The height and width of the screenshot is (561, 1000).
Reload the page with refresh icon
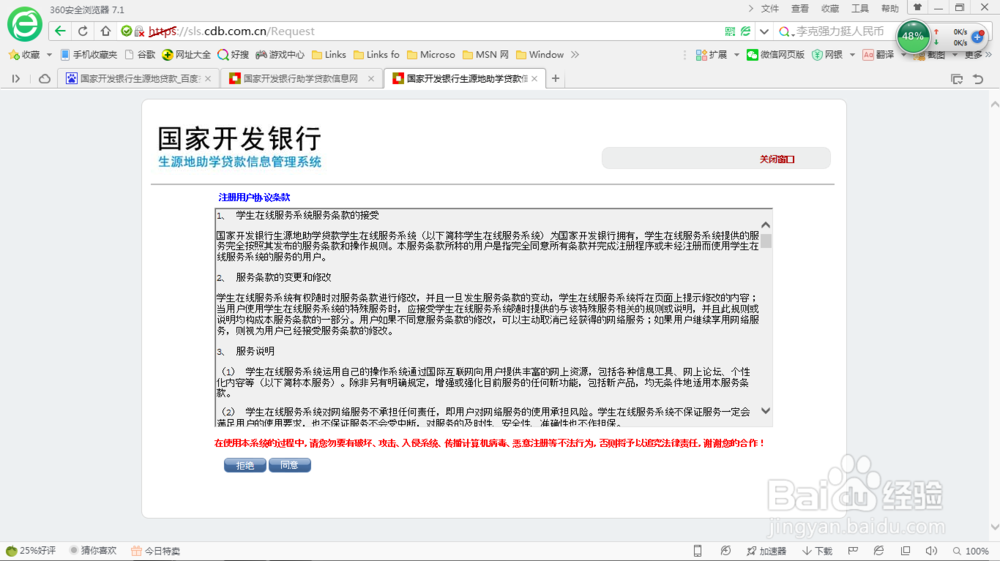click(x=83, y=31)
